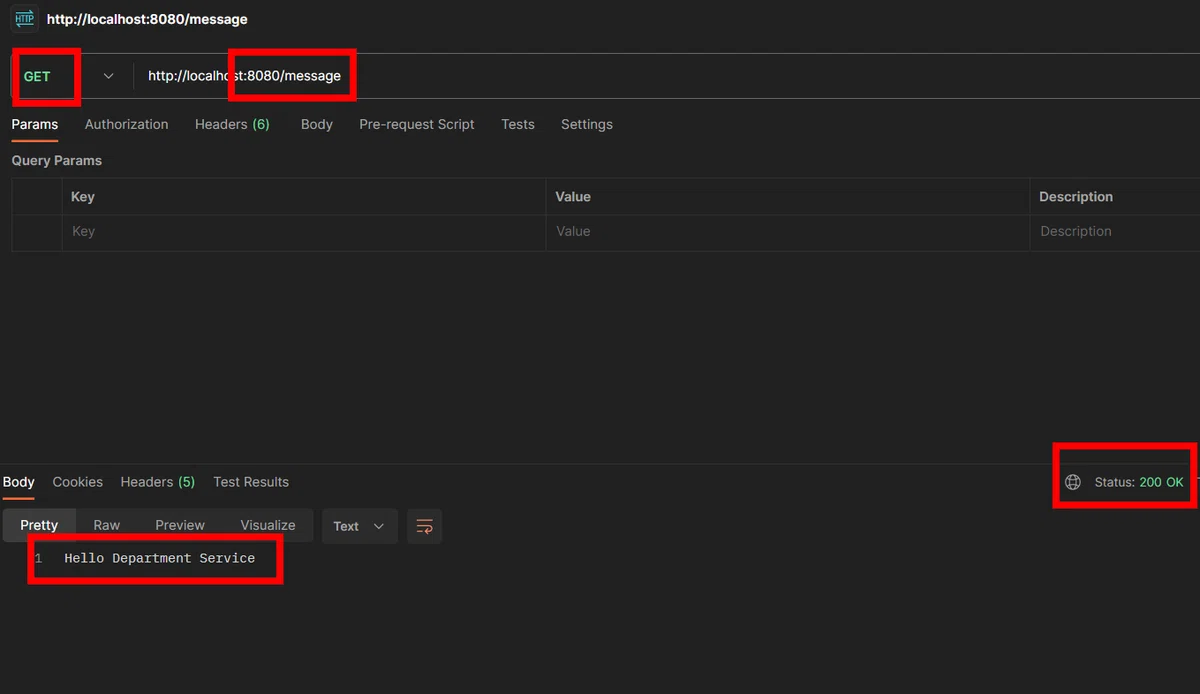
Task: Open the GET method dropdown
Action: [69, 76]
